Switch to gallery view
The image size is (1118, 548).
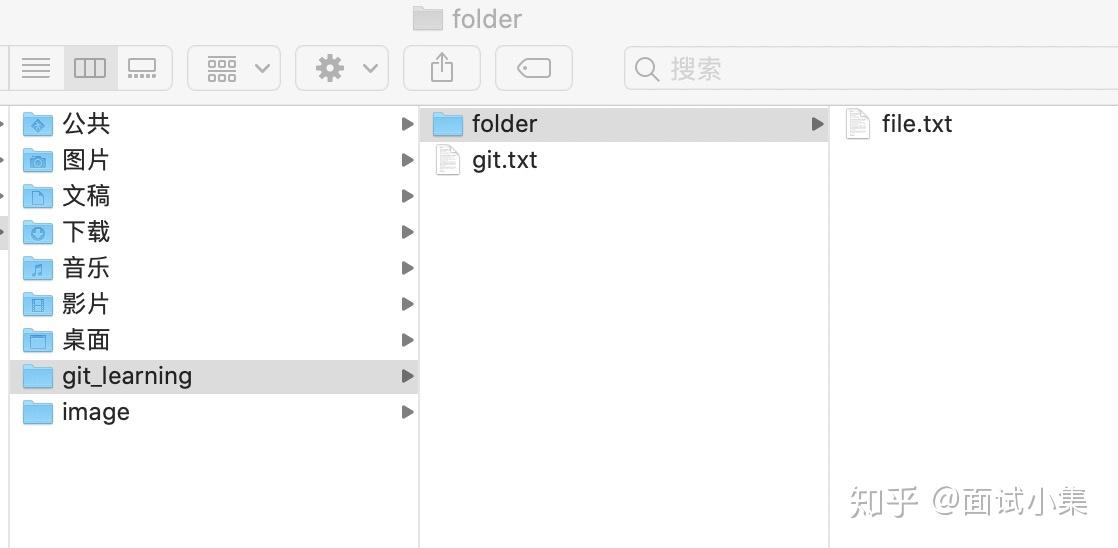point(143,68)
